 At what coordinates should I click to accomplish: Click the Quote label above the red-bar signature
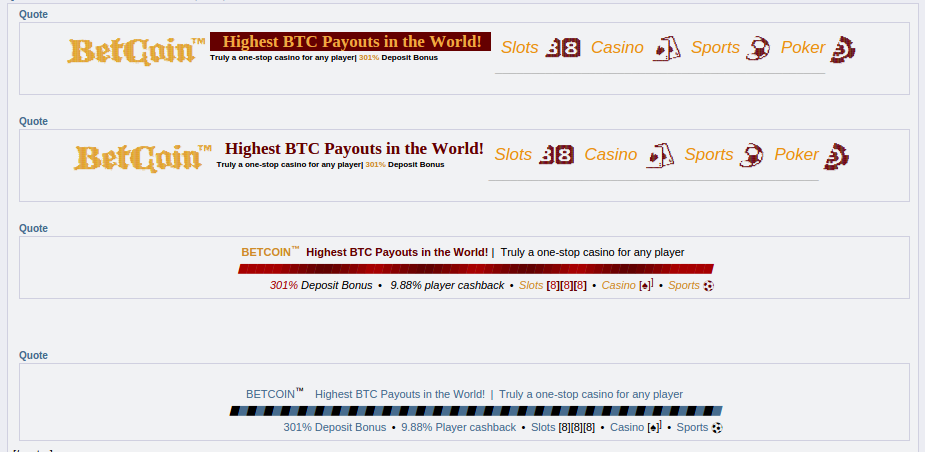pyautogui.click(x=33, y=228)
